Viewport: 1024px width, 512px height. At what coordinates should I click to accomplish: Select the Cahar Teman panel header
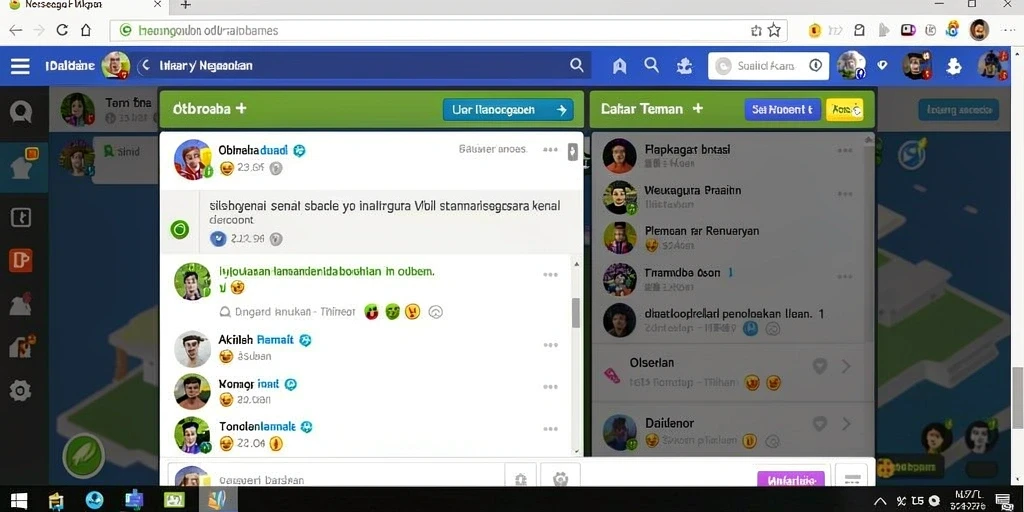tap(651, 109)
